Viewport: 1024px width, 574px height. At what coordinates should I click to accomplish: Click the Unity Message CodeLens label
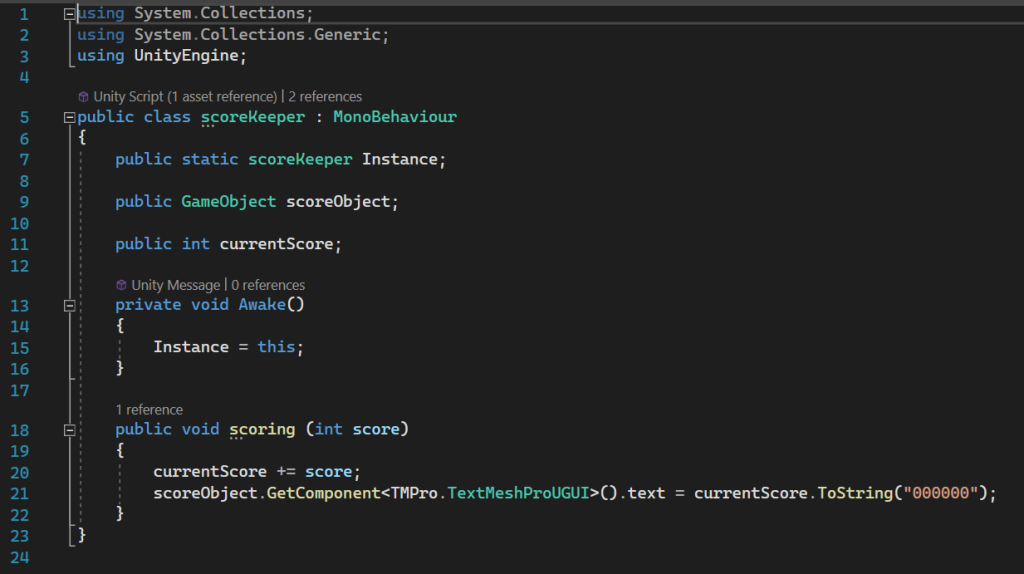175,285
